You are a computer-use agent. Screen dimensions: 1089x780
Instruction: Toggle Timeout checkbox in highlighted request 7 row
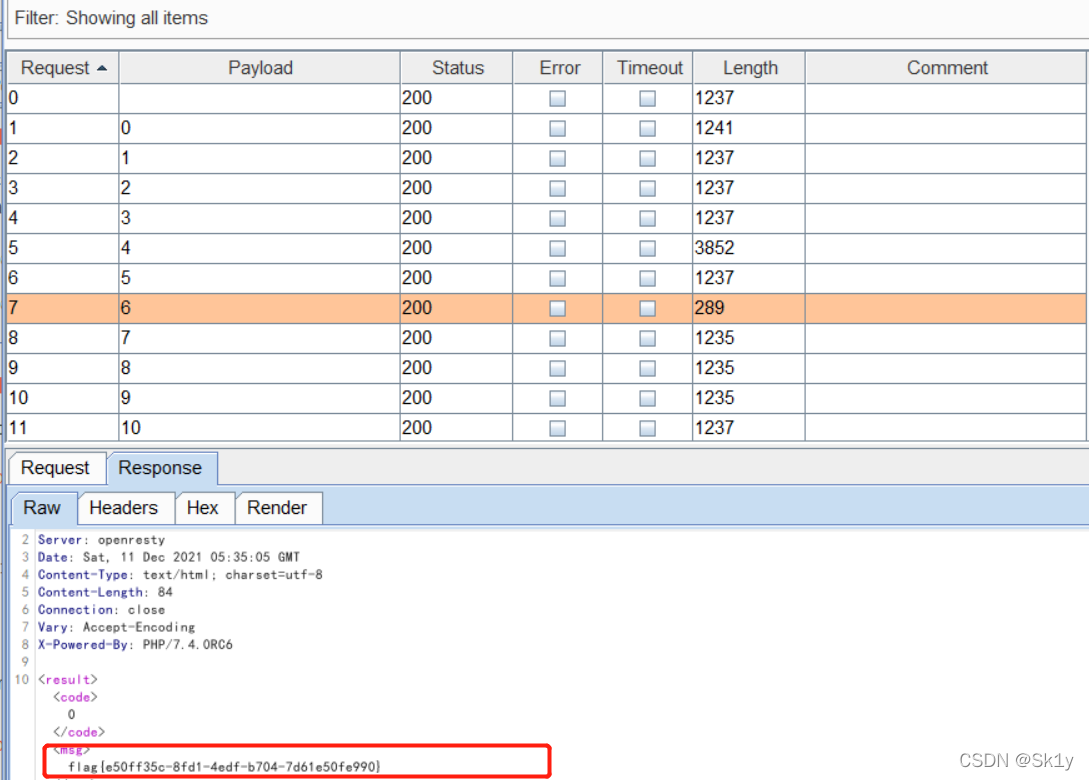(x=647, y=308)
